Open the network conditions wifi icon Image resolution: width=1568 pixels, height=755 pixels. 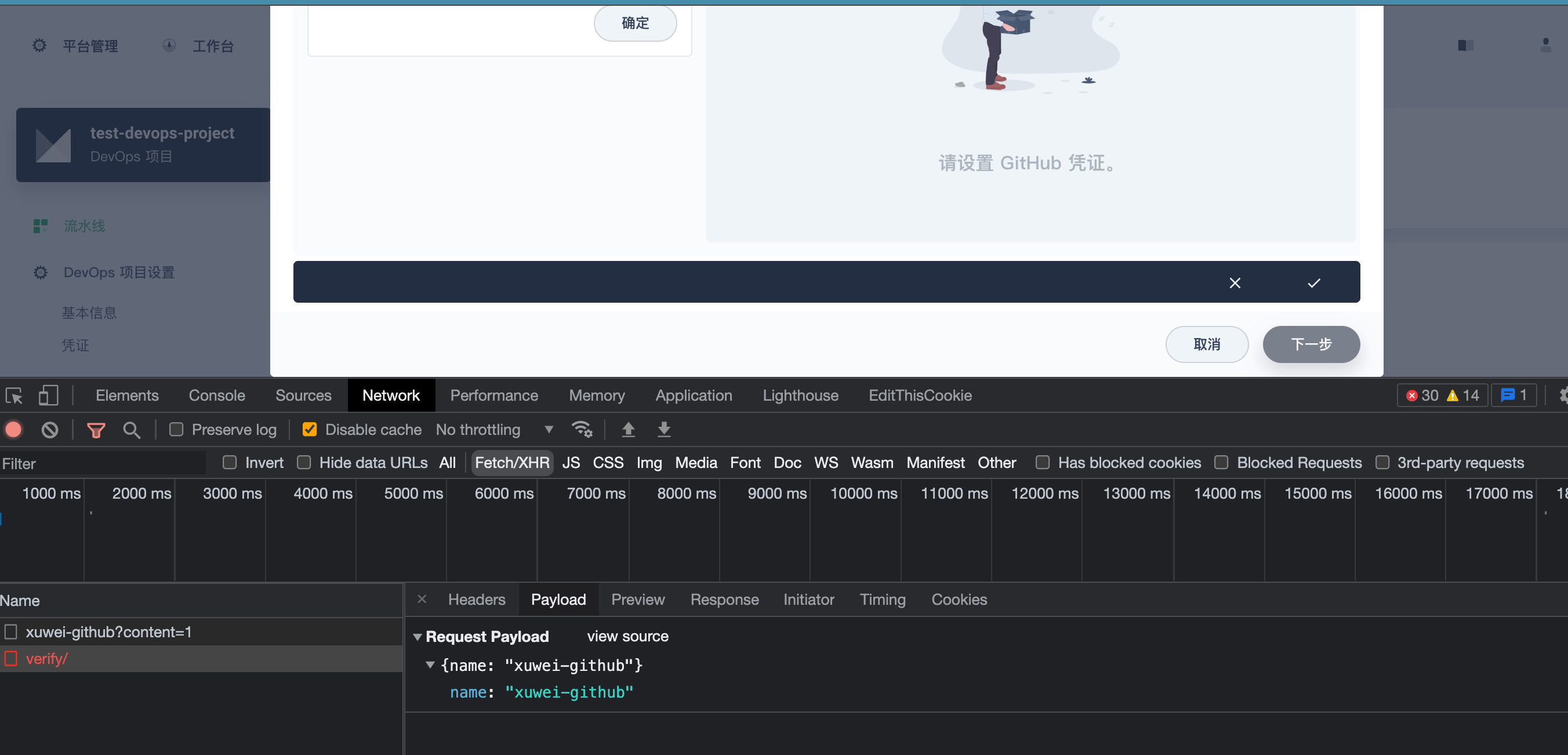582,430
